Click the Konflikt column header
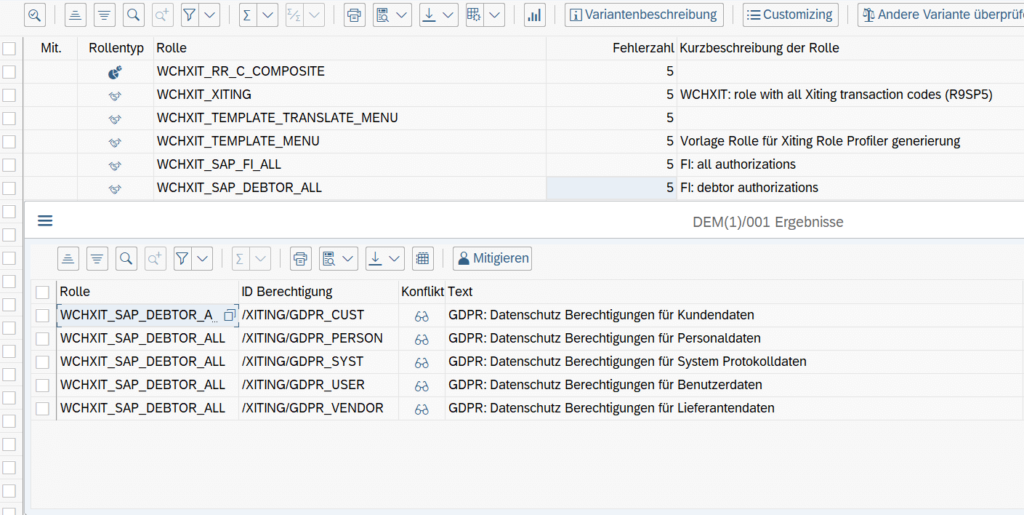The height and width of the screenshot is (515, 1024). point(423,291)
